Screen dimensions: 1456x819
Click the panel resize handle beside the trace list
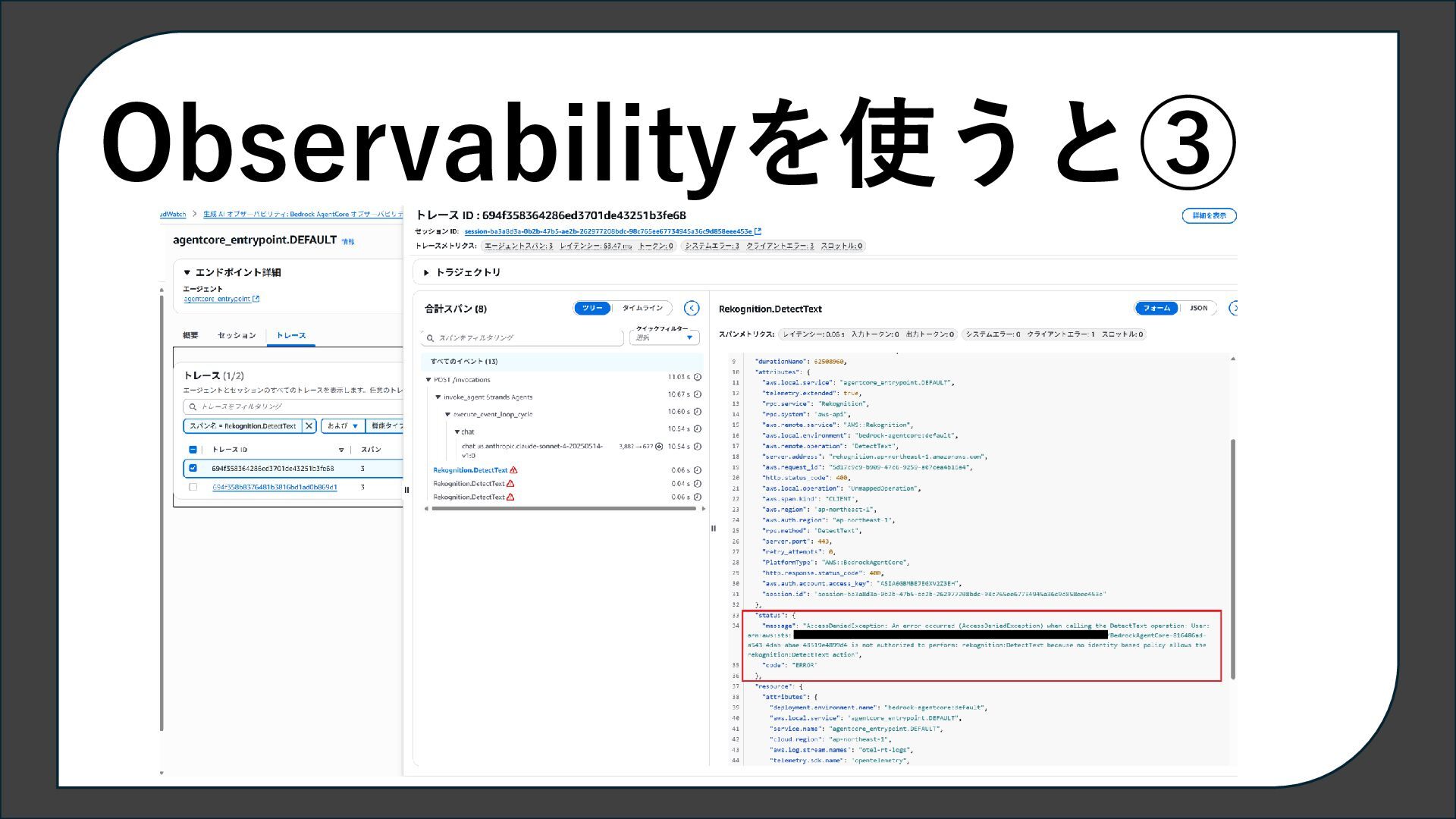[x=406, y=490]
